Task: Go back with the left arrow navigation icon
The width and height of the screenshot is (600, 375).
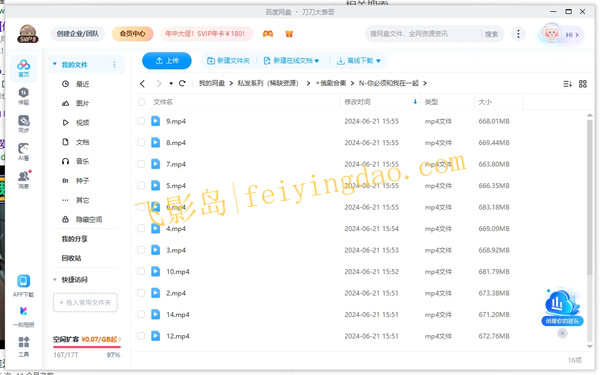Action: pos(142,83)
